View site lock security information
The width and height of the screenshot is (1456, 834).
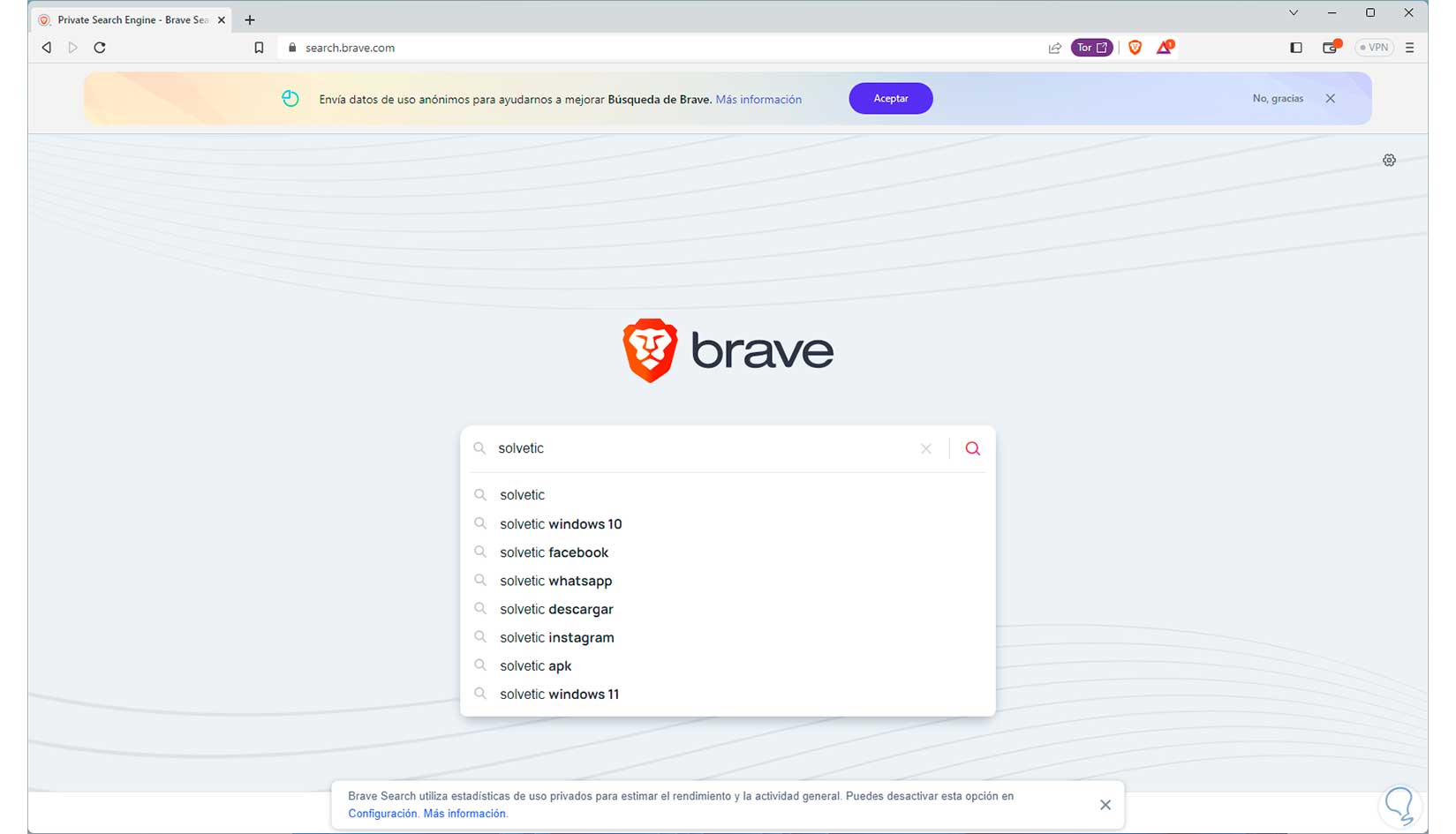292,48
